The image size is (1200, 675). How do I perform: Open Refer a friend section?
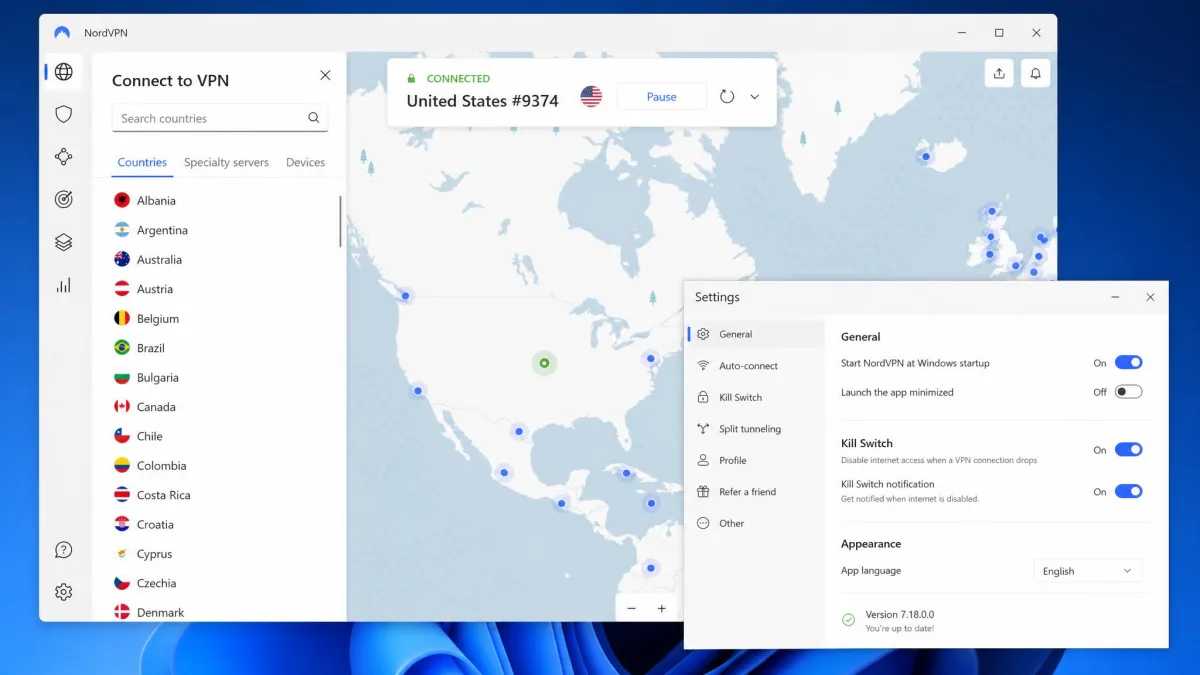click(x=756, y=492)
